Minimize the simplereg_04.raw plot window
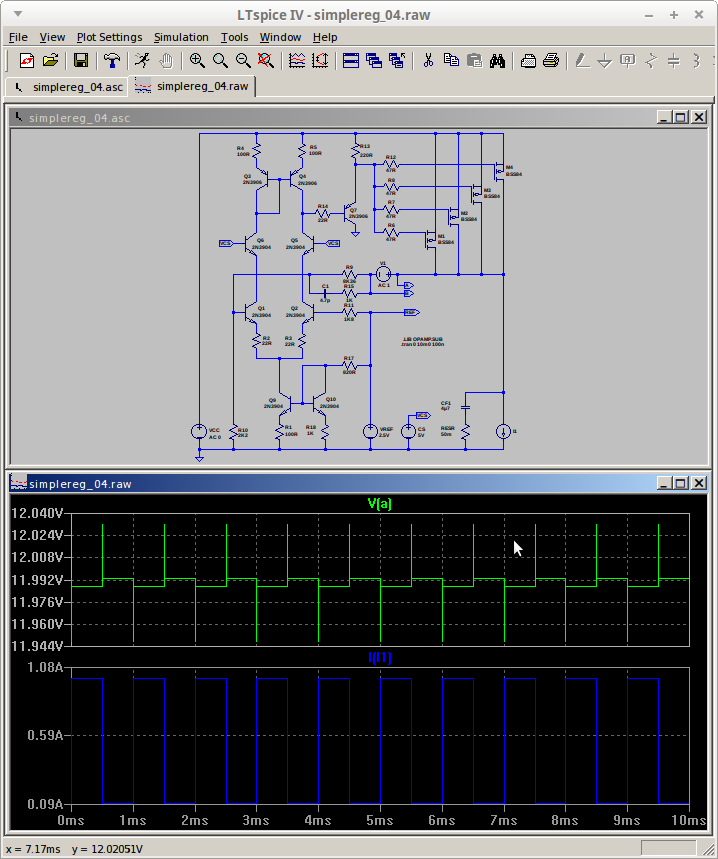 click(664, 483)
